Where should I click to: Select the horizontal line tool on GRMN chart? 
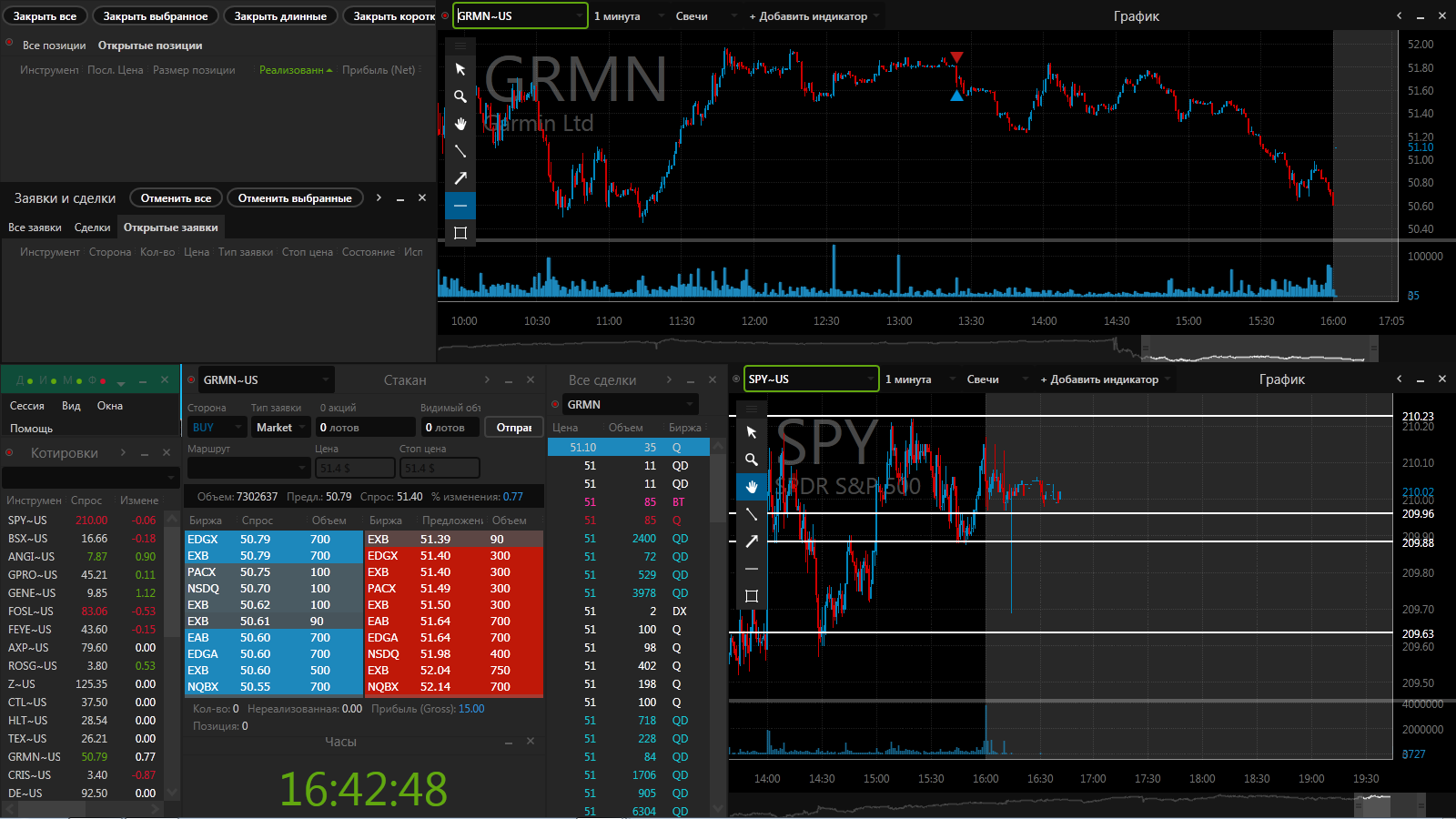point(460,206)
